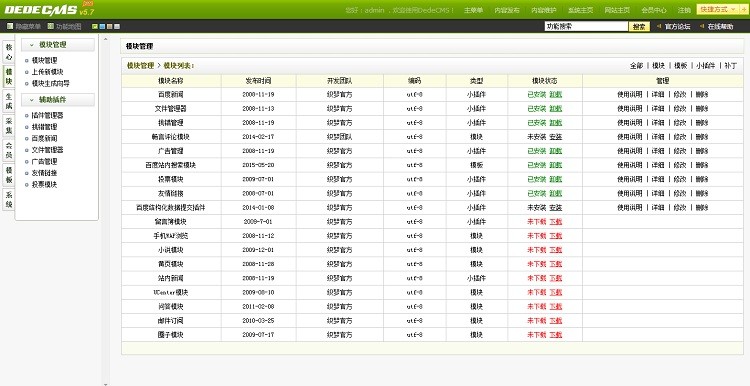Select the 手机WAP浏览 module name cell
750x386 pixels.
[171, 236]
